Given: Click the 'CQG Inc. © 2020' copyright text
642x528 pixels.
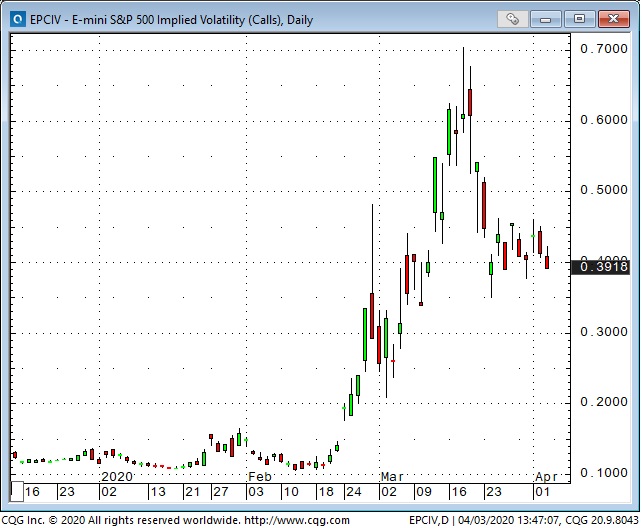Looking at the screenshot, I should pyautogui.click(x=43, y=520).
